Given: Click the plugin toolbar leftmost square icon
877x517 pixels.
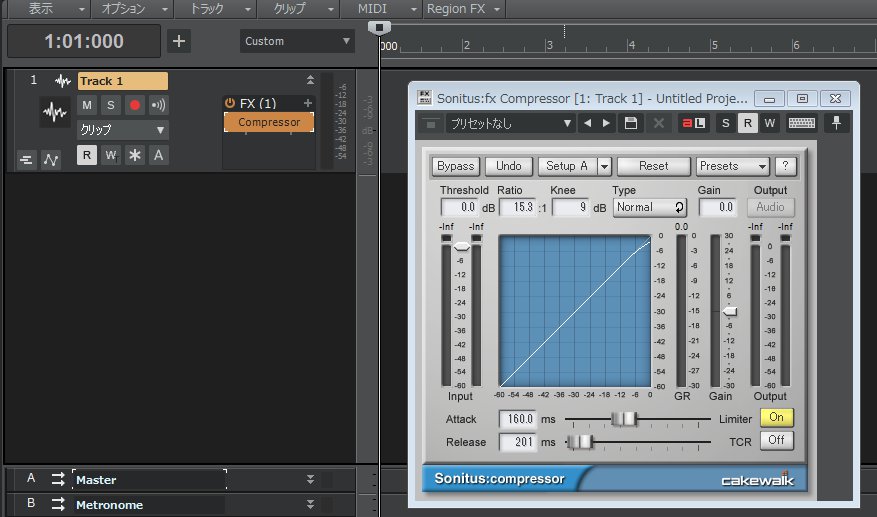Looking at the screenshot, I should (x=431, y=124).
